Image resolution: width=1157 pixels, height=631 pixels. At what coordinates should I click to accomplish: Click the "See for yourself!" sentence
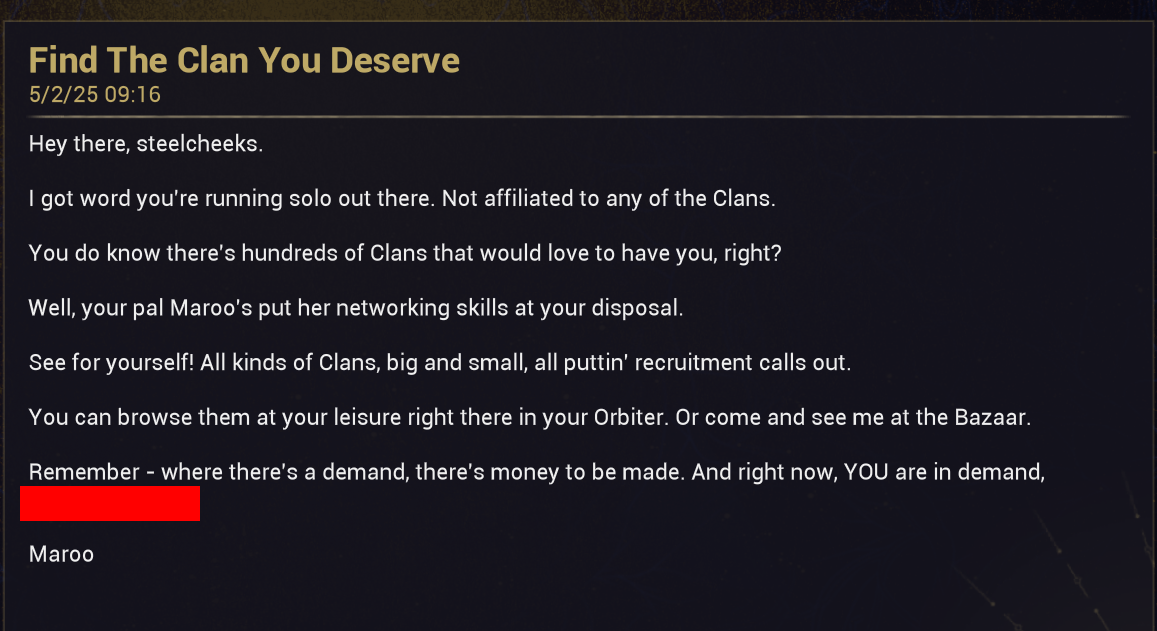point(111,362)
